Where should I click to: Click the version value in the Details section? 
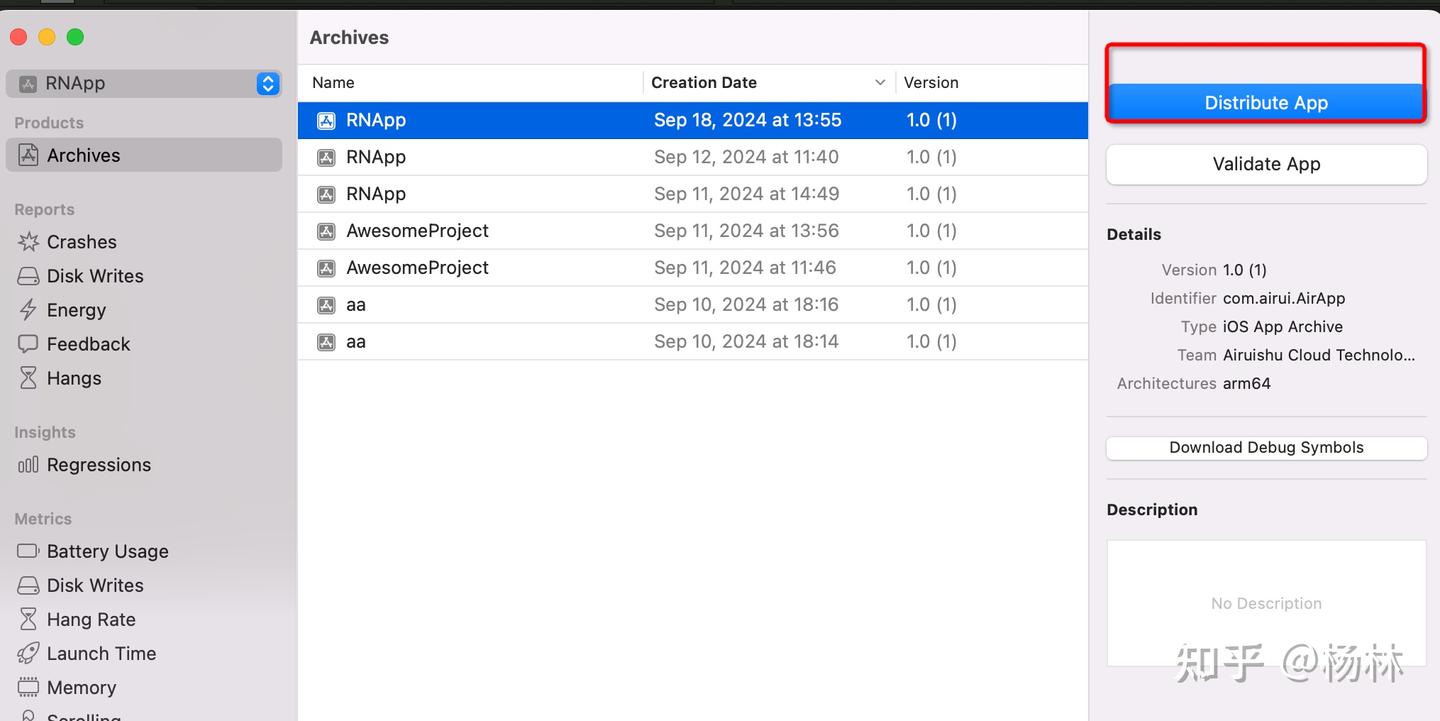[x=1245, y=270]
